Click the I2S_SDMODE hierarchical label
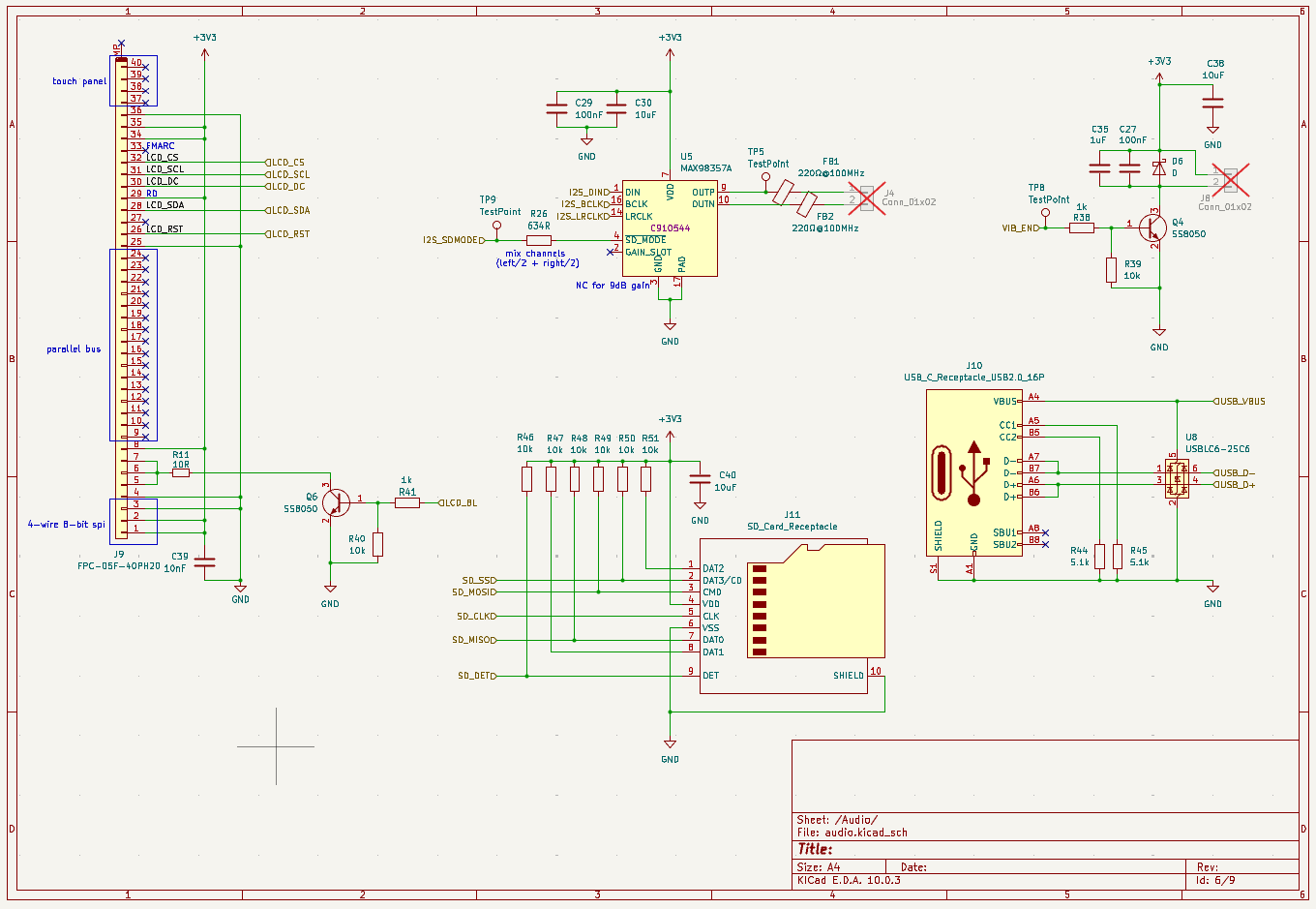Viewport: 1316px width, 909px height. [x=454, y=240]
